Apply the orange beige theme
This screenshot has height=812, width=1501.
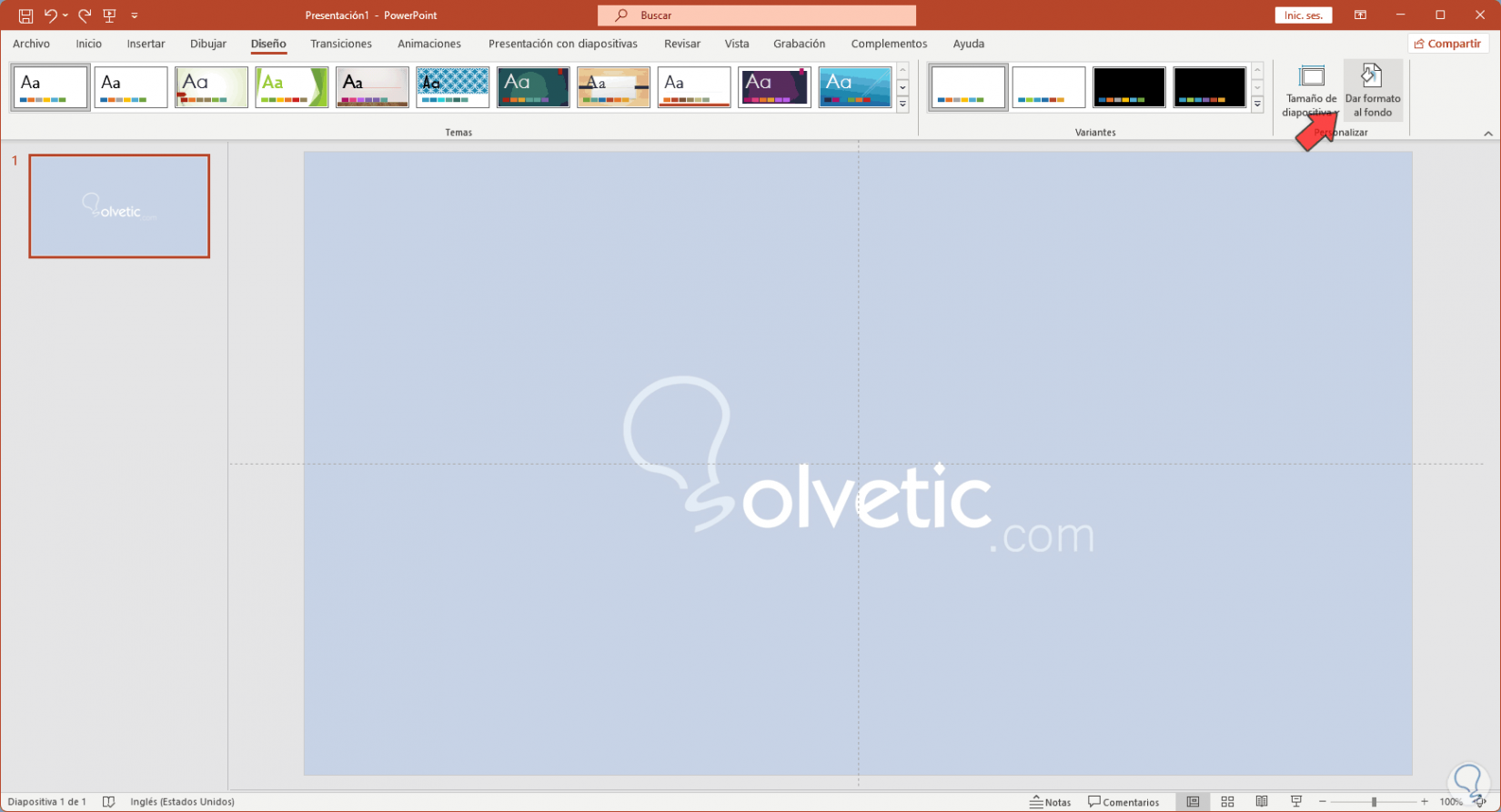614,87
